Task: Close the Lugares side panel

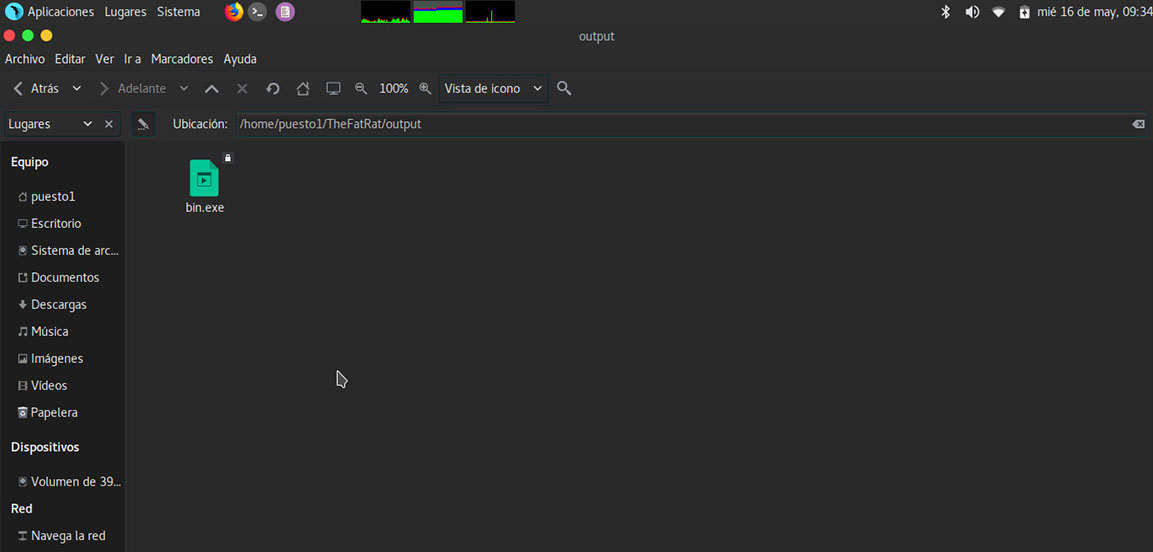Action: point(109,124)
